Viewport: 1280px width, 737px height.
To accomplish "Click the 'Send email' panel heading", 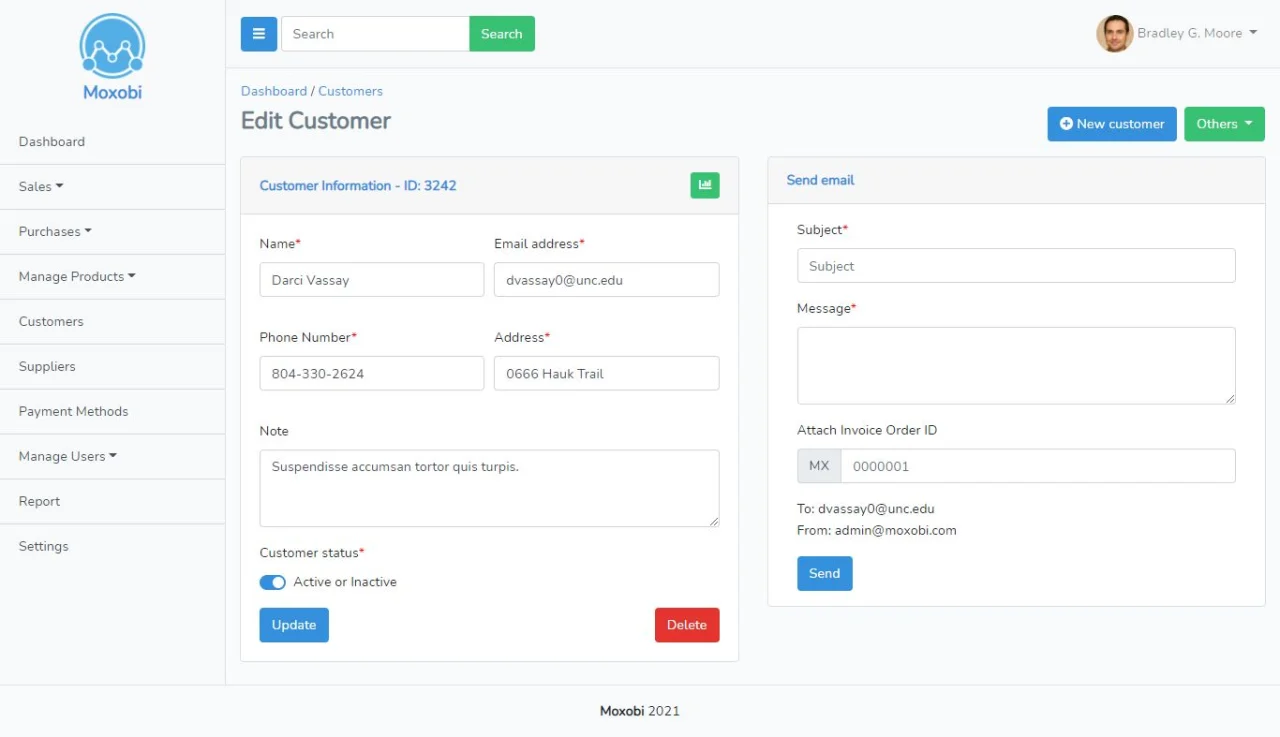I will (x=821, y=180).
